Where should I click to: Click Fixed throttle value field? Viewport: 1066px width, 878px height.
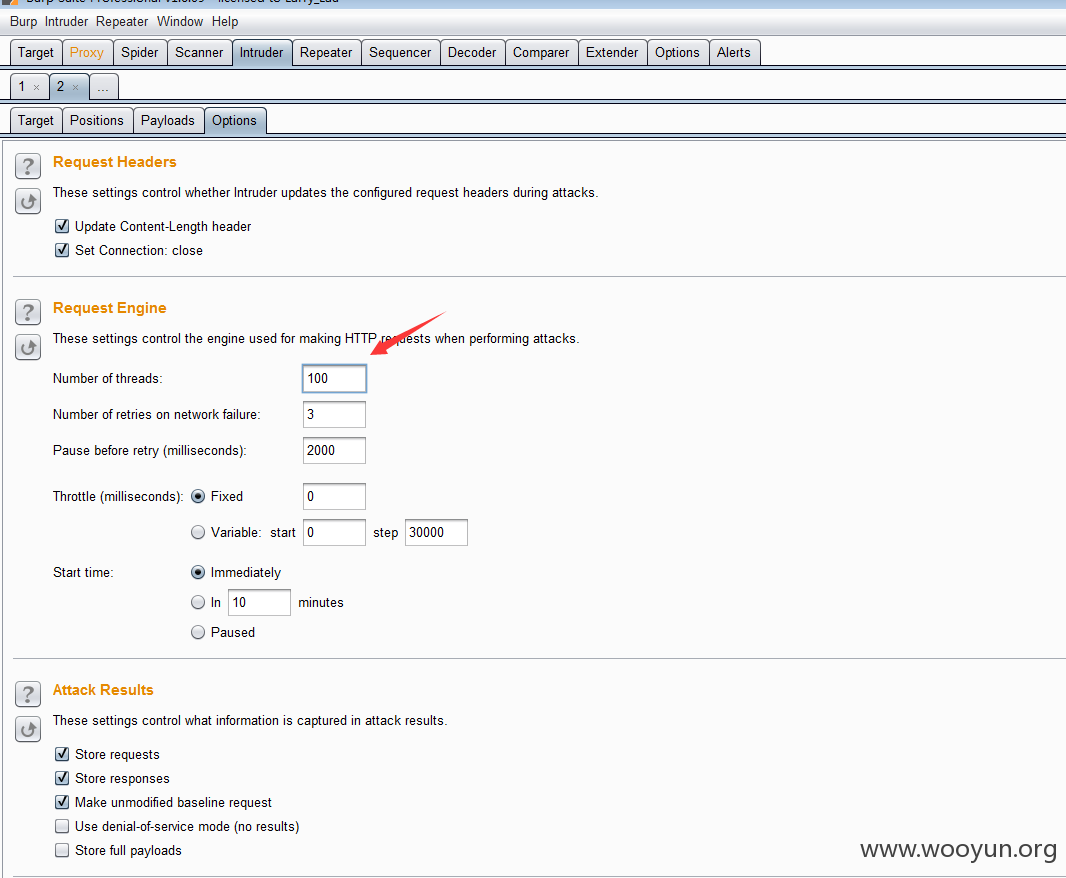[334, 496]
